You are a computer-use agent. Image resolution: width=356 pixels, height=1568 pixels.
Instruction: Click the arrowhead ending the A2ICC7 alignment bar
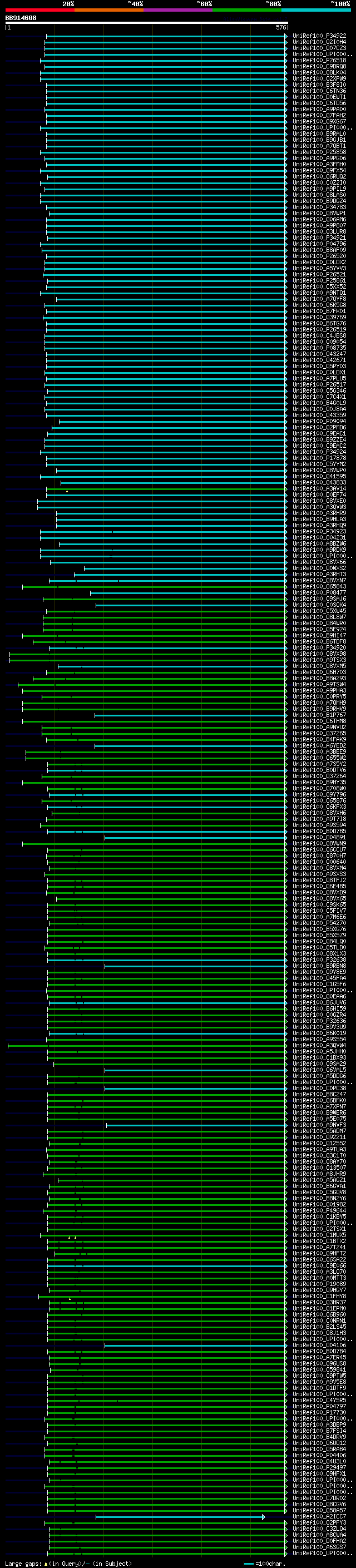click(x=264, y=1517)
